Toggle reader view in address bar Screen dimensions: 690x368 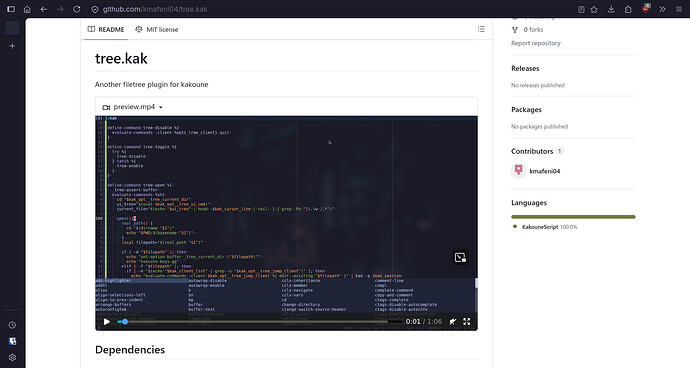[x=581, y=9]
